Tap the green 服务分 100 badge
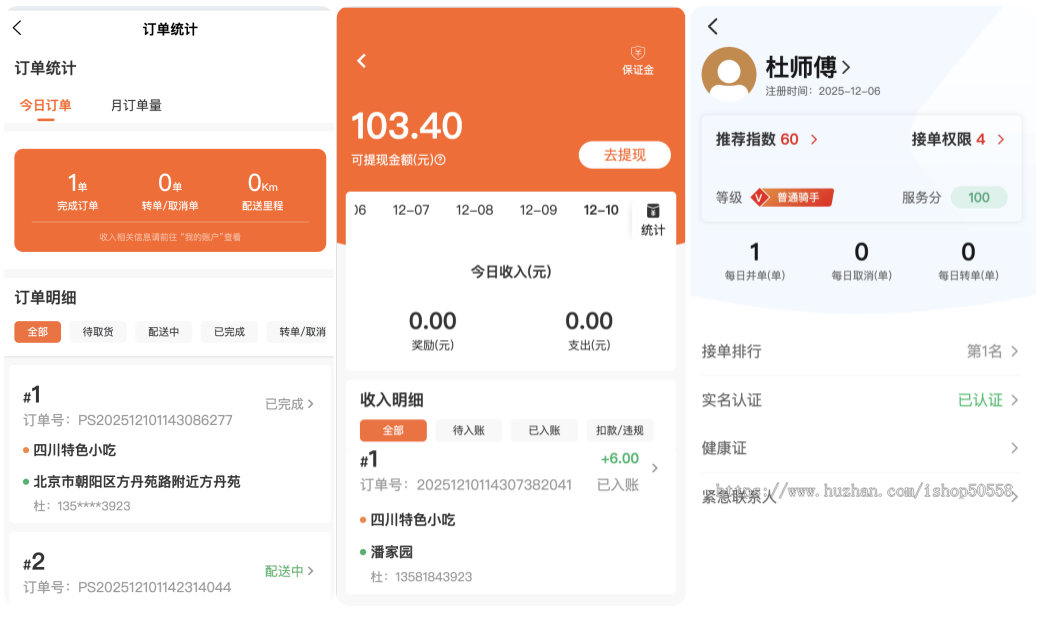 979,197
